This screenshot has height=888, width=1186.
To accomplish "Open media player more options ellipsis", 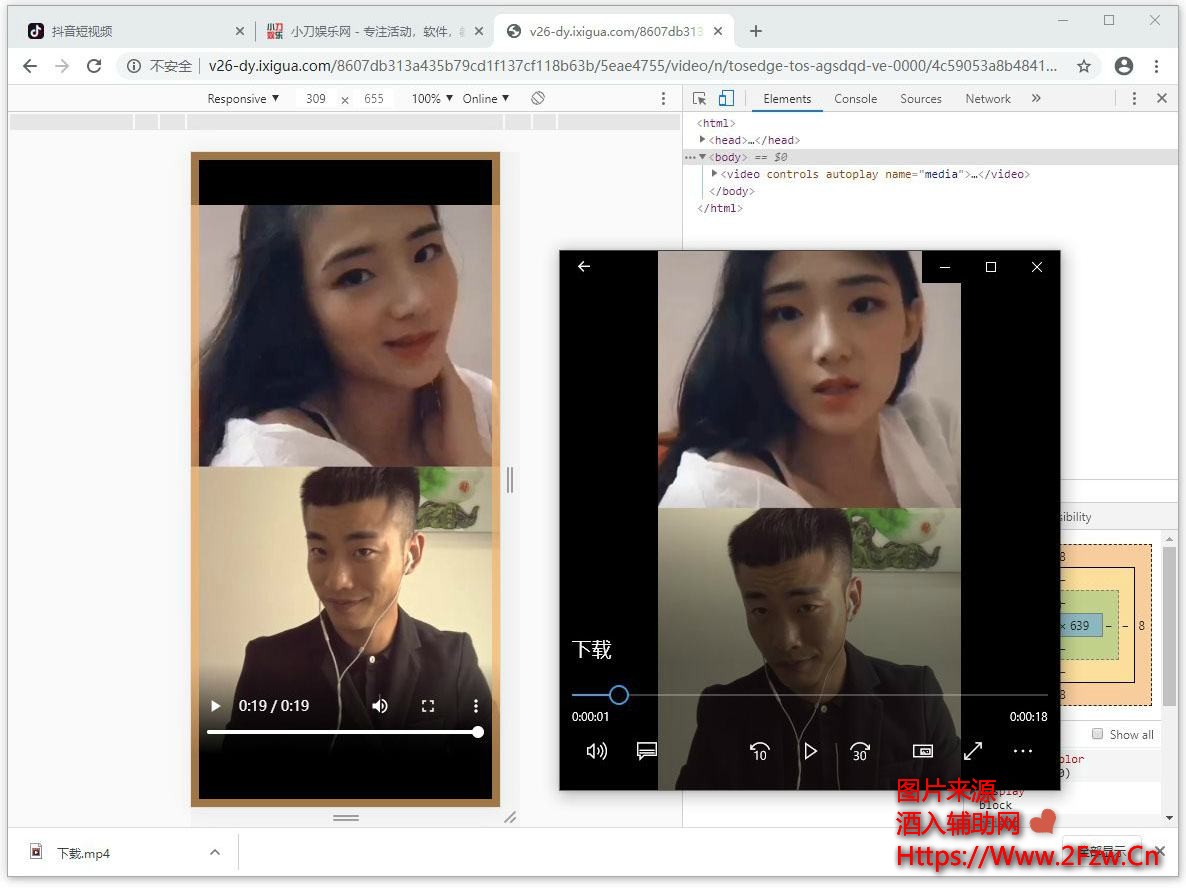I will (1023, 751).
